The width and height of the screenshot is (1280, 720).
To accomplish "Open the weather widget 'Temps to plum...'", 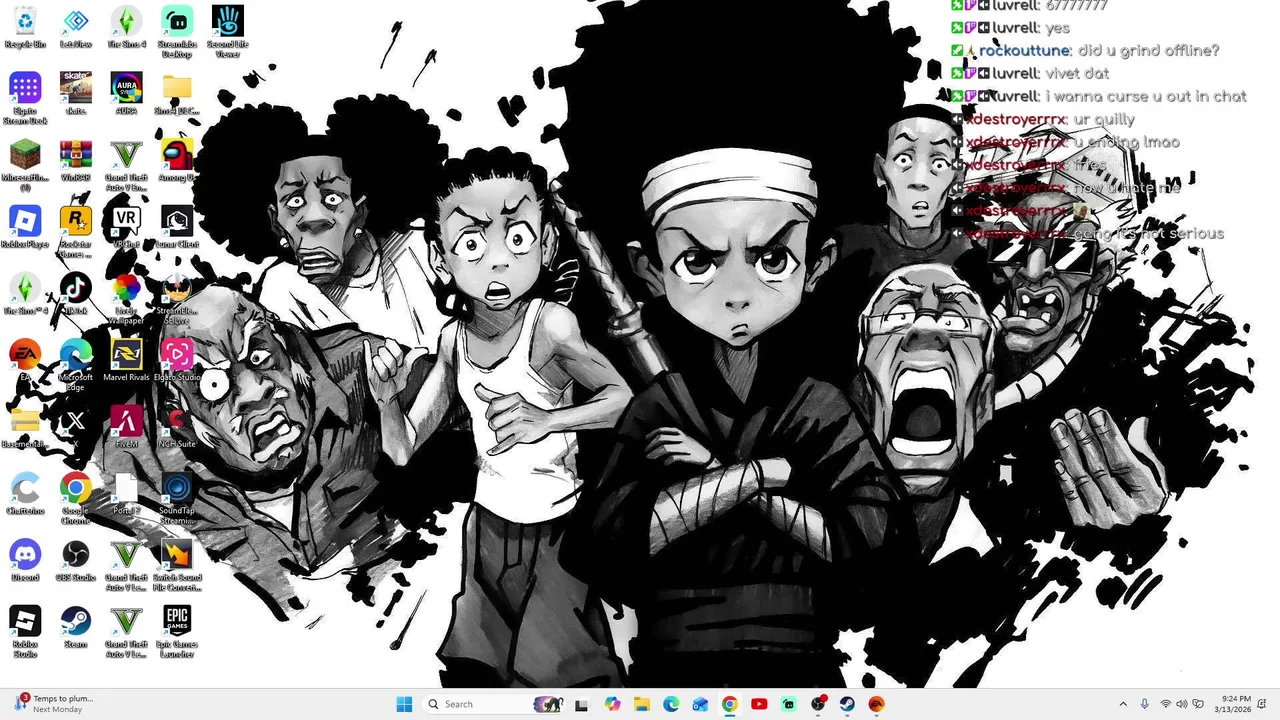I will pyautogui.click(x=54, y=704).
